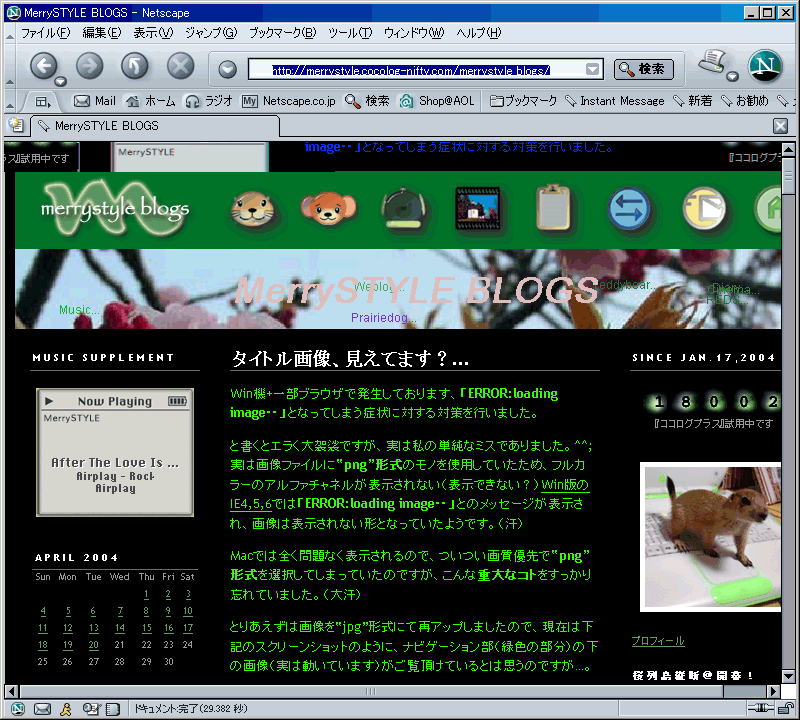Open a new tab with the tab bar icon
Viewport: 800px width, 720px height.
[x=16, y=125]
